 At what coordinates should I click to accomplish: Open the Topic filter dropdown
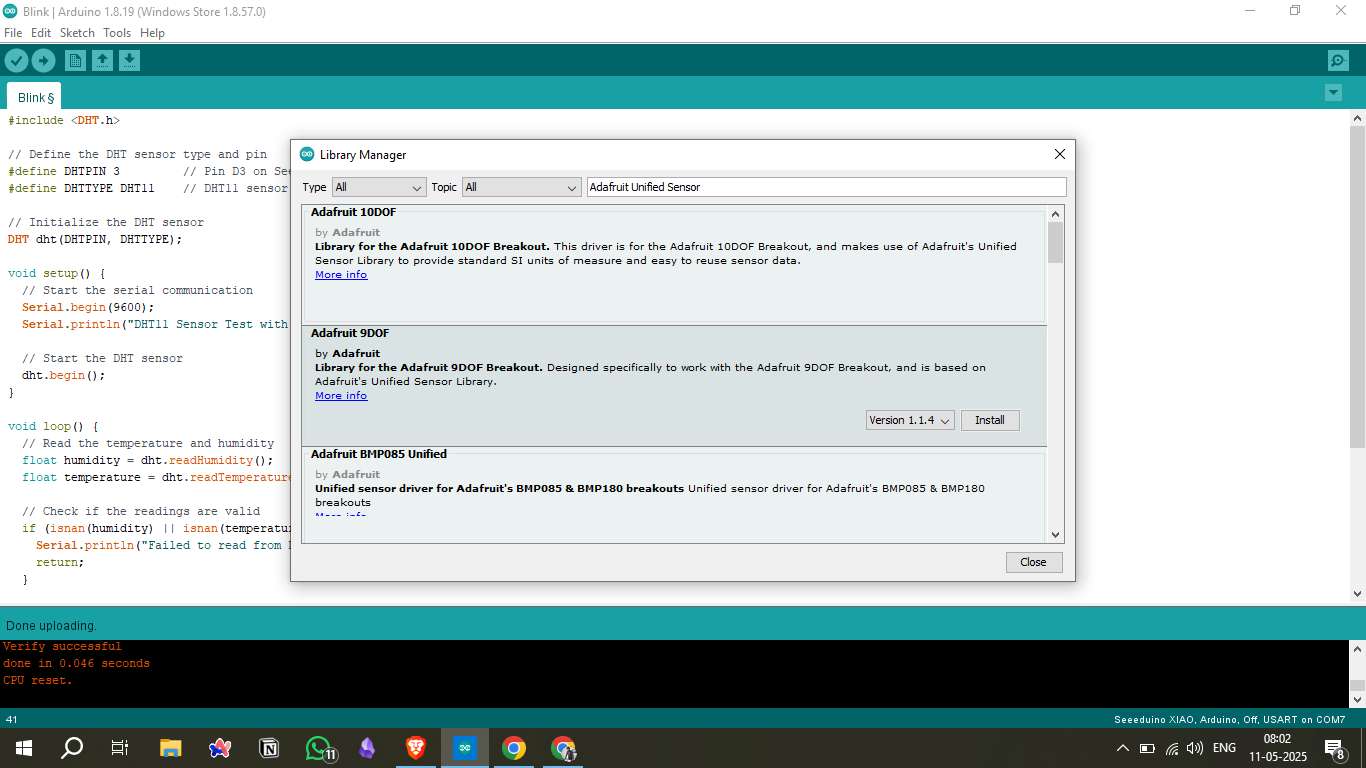pos(521,187)
